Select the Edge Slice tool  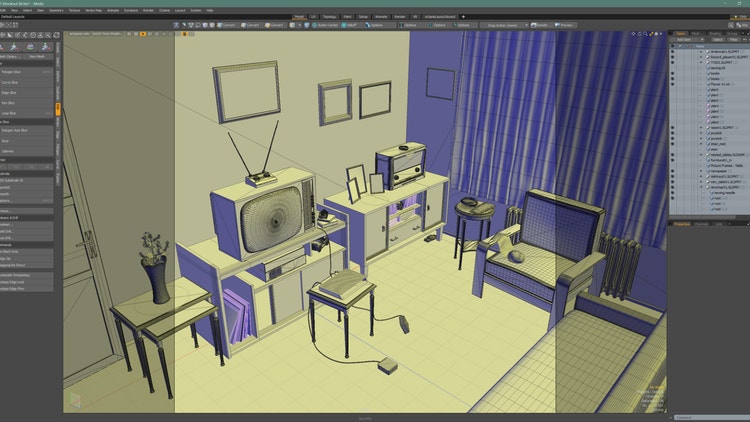coord(26,93)
